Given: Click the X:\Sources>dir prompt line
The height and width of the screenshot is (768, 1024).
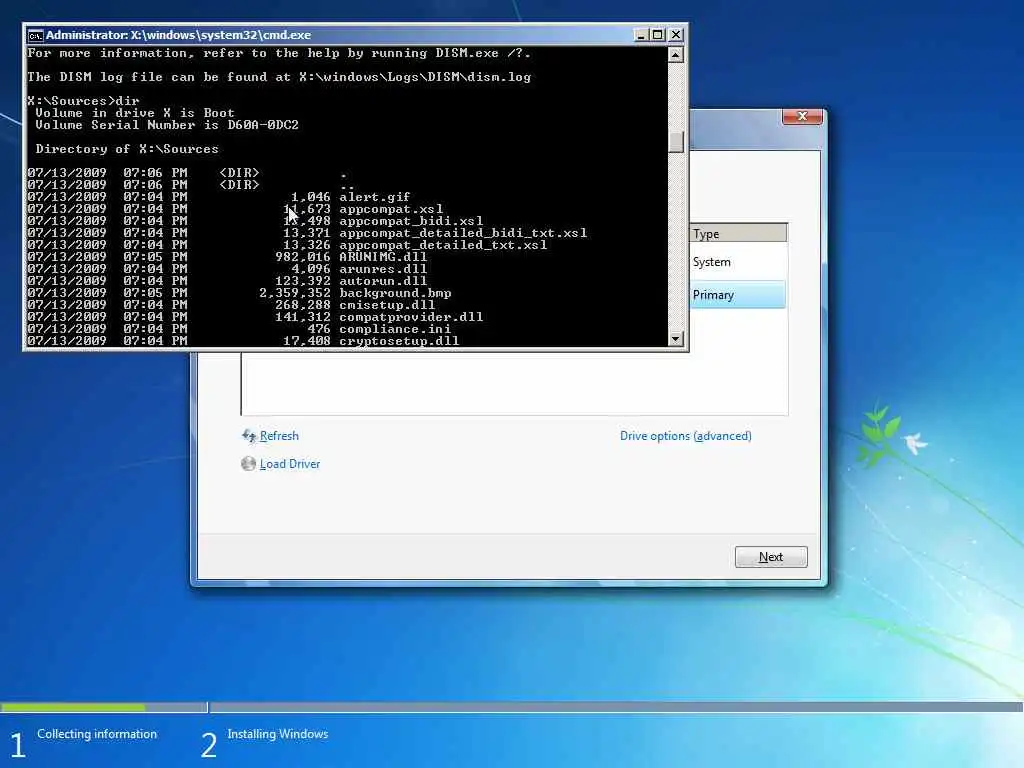Looking at the screenshot, I should [x=83, y=101].
